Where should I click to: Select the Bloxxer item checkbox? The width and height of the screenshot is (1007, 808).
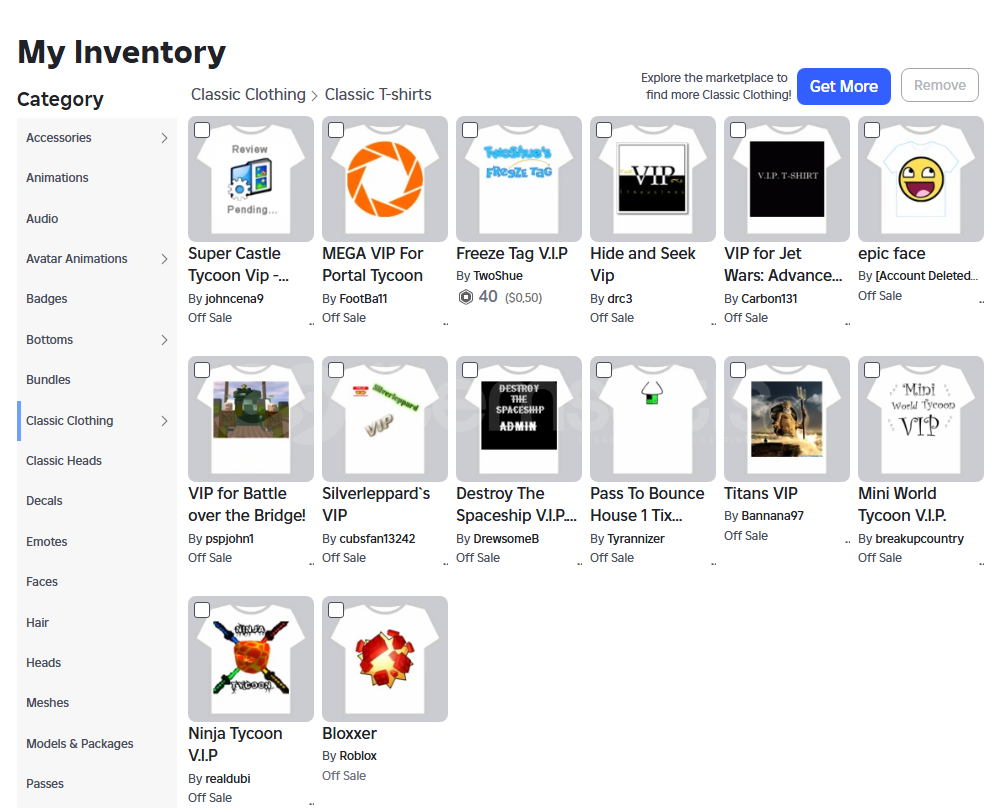point(336,610)
